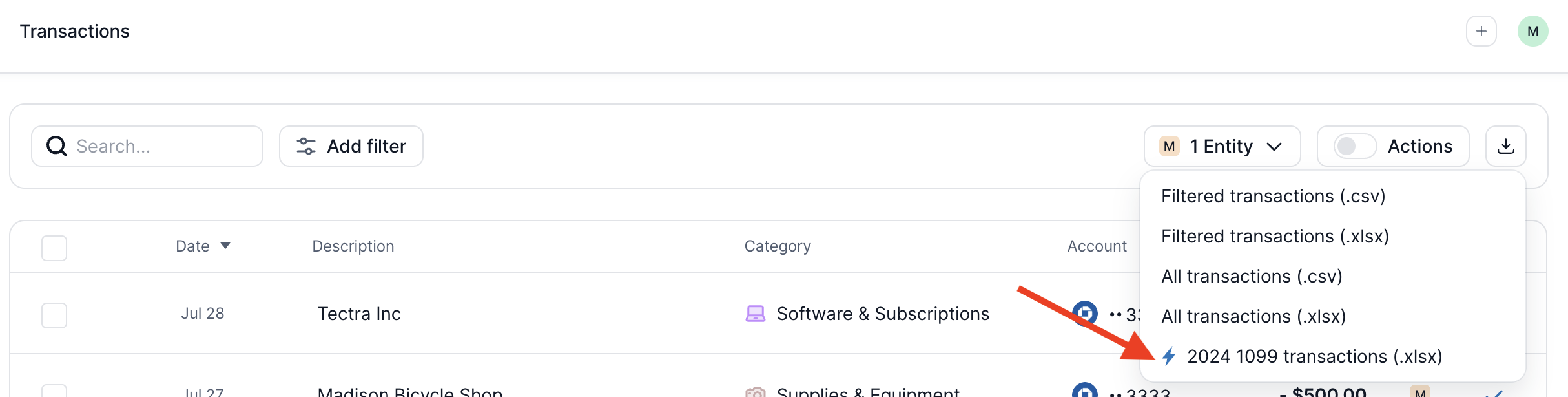
Task: Click the Software & Subscriptions laptop icon
Action: [755, 314]
